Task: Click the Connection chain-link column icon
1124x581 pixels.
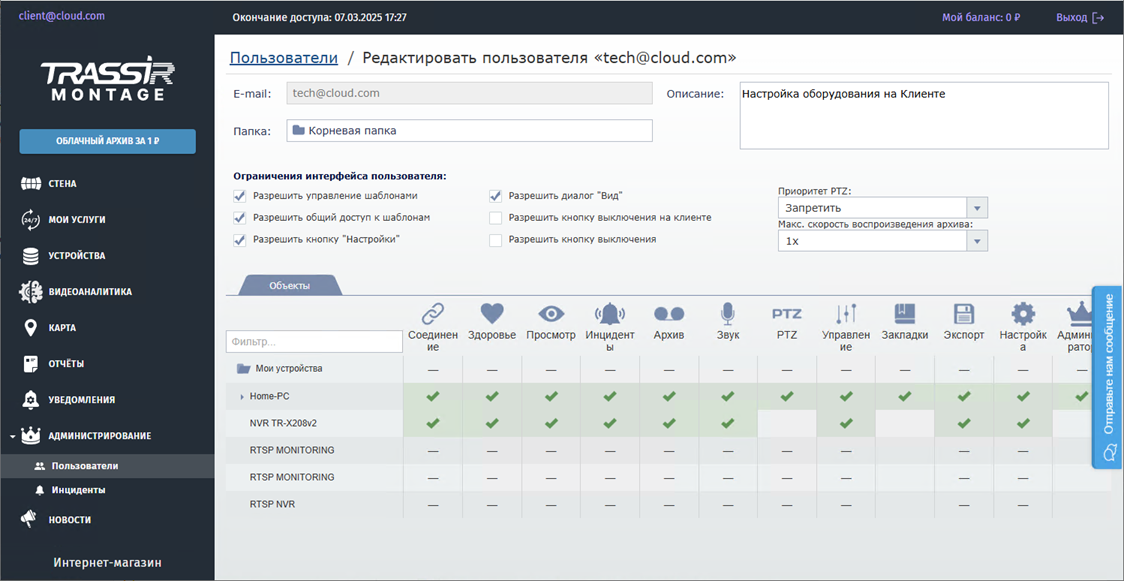Action: [x=432, y=313]
